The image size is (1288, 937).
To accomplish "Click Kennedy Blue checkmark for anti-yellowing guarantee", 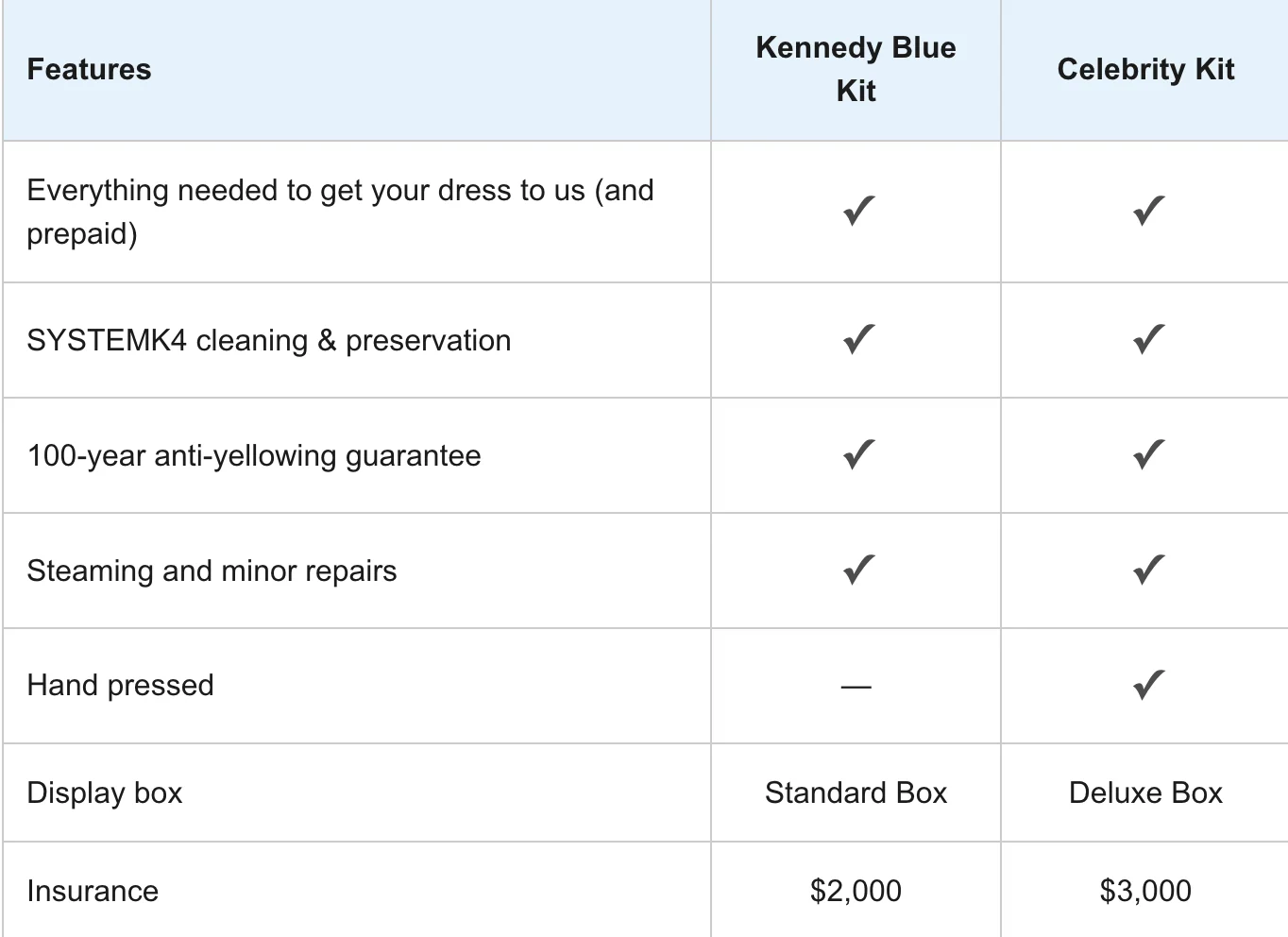I will point(858,454).
